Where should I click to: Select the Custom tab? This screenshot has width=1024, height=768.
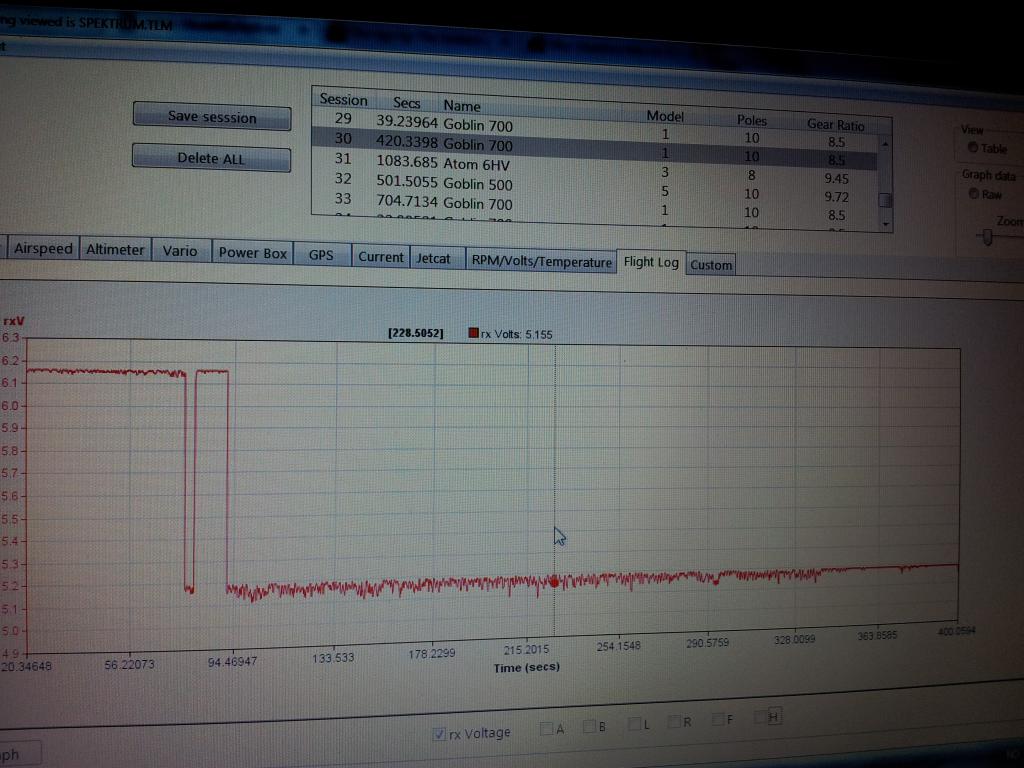tap(711, 265)
